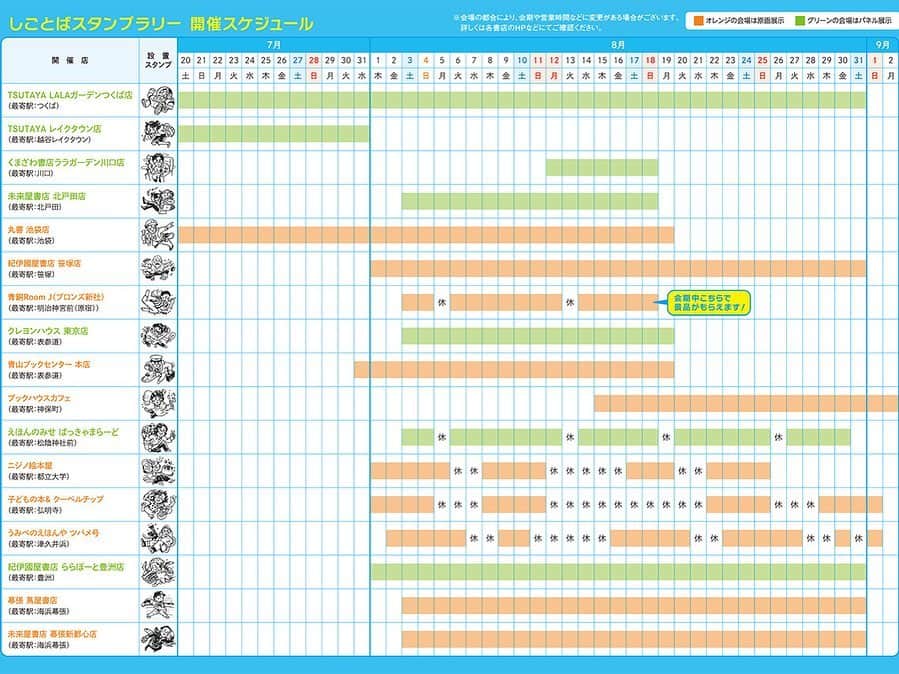Click the green legend square
The image size is (899, 674).
coord(800,21)
